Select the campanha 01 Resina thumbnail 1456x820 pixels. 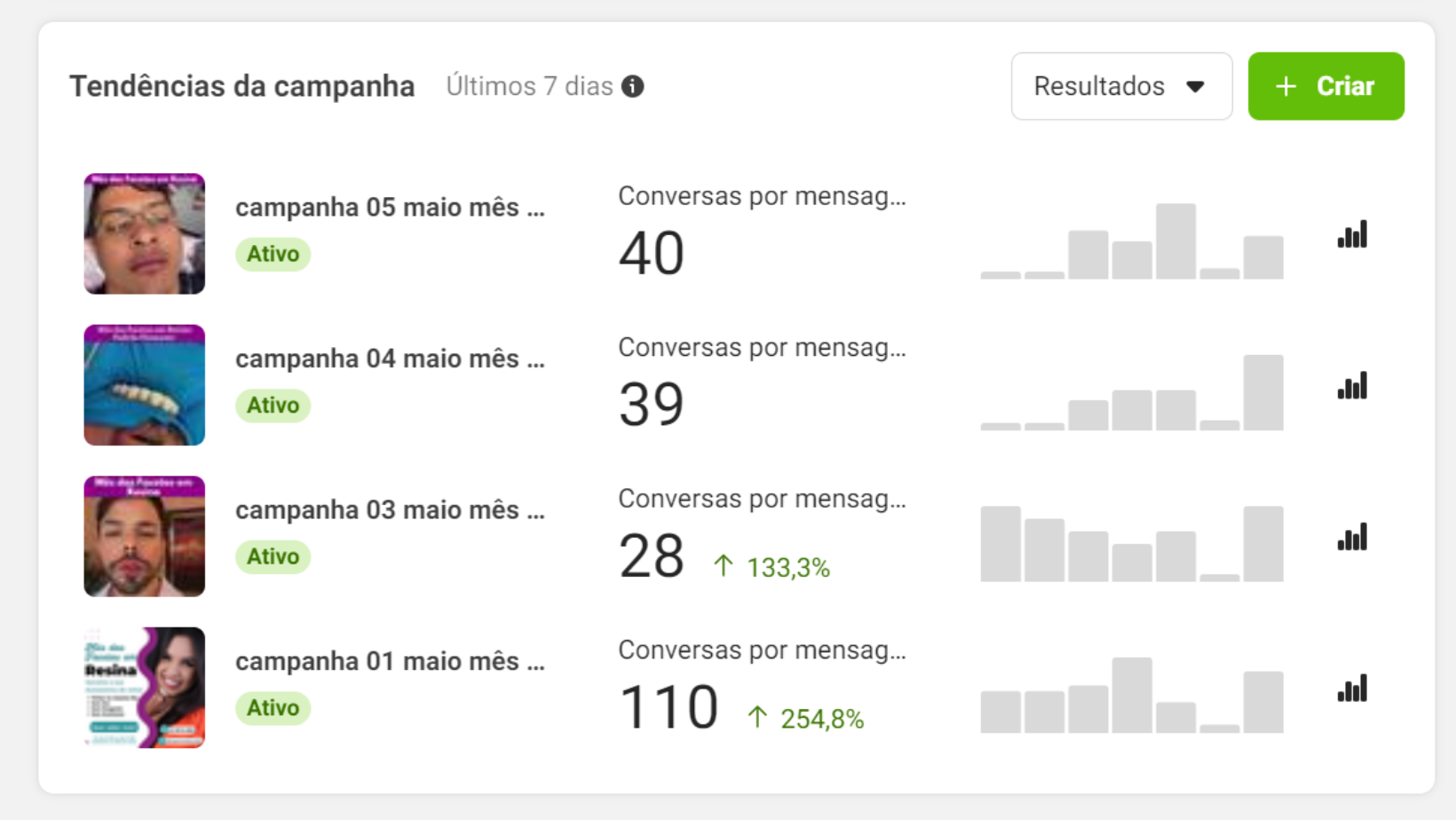point(145,688)
